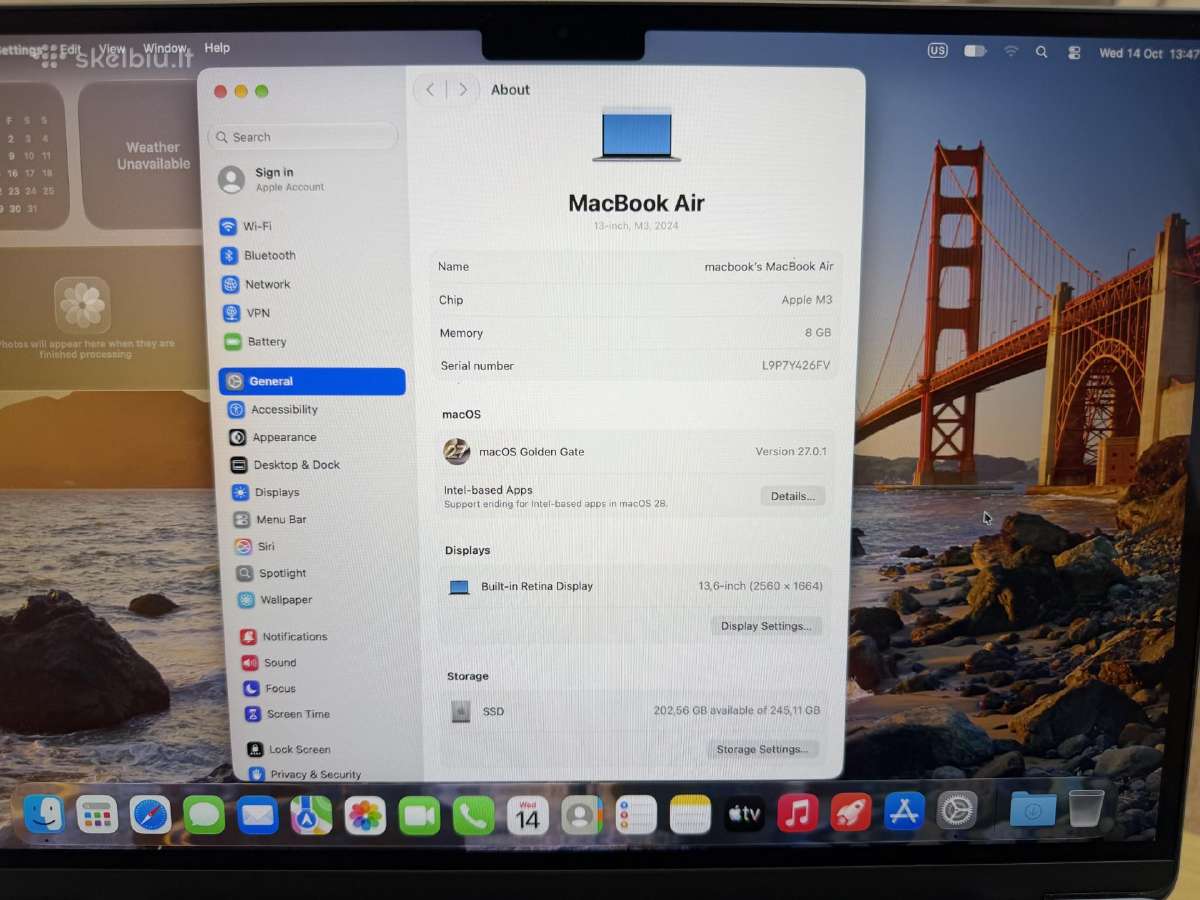Click the Details... button for Intel-based Apps
Viewport: 1200px width, 900px height.
[793, 496]
